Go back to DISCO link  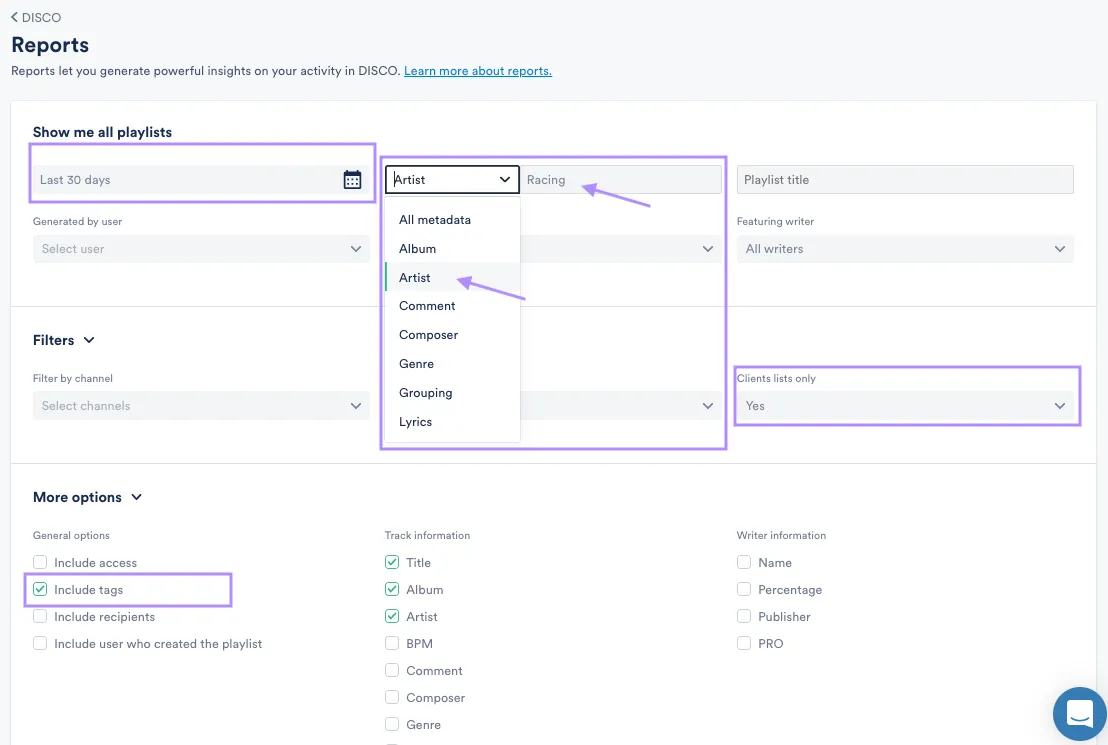tap(40, 17)
